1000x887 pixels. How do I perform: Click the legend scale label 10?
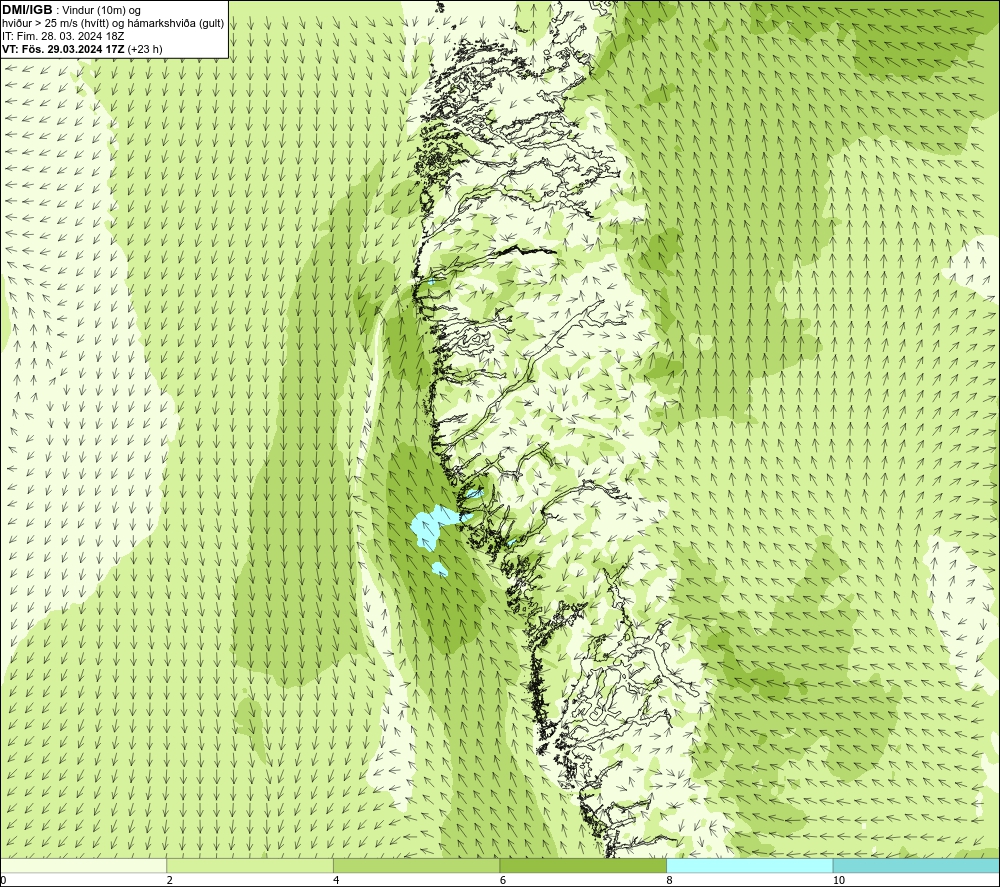click(x=839, y=881)
